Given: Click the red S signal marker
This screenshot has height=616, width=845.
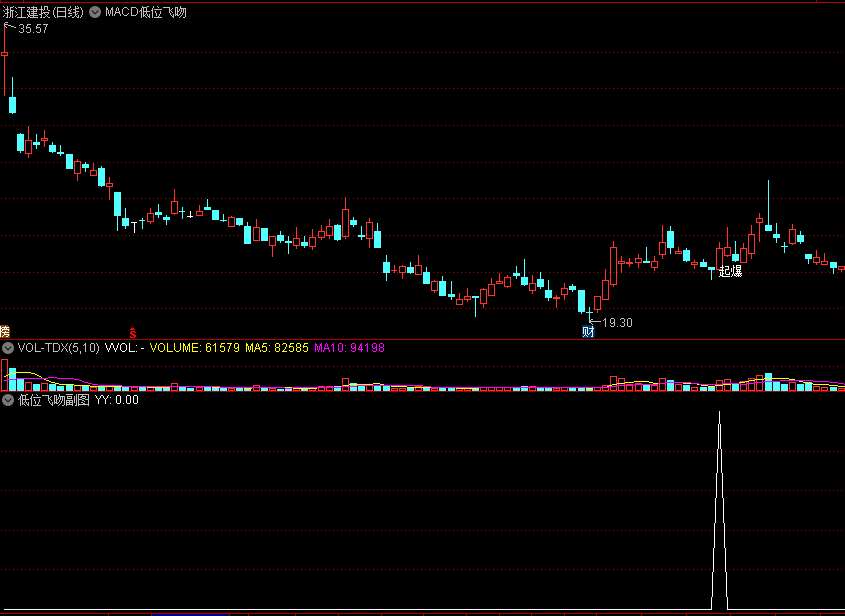Looking at the screenshot, I should pyautogui.click(x=133, y=333).
